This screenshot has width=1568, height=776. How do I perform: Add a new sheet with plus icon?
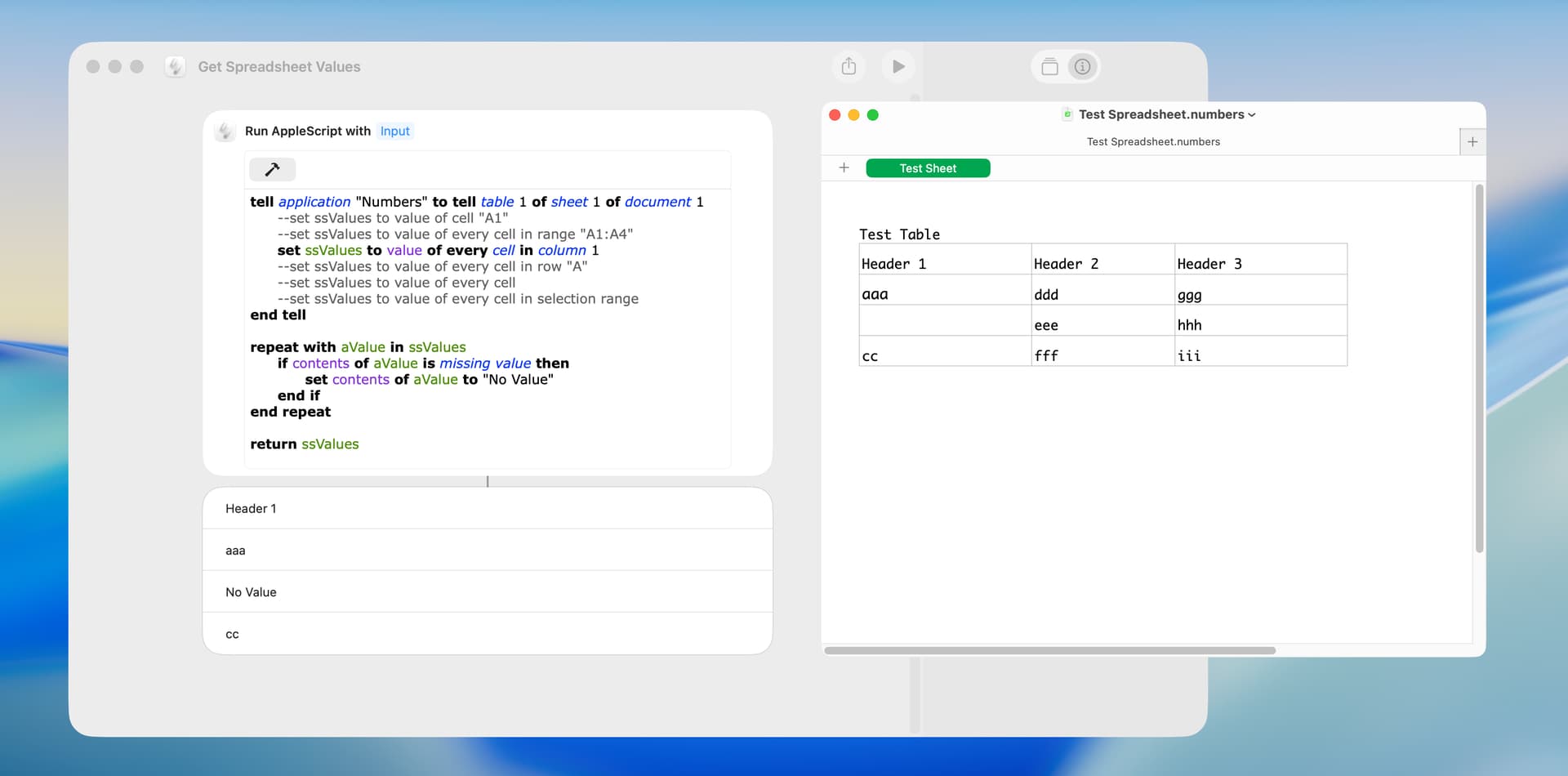pyautogui.click(x=844, y=167)
